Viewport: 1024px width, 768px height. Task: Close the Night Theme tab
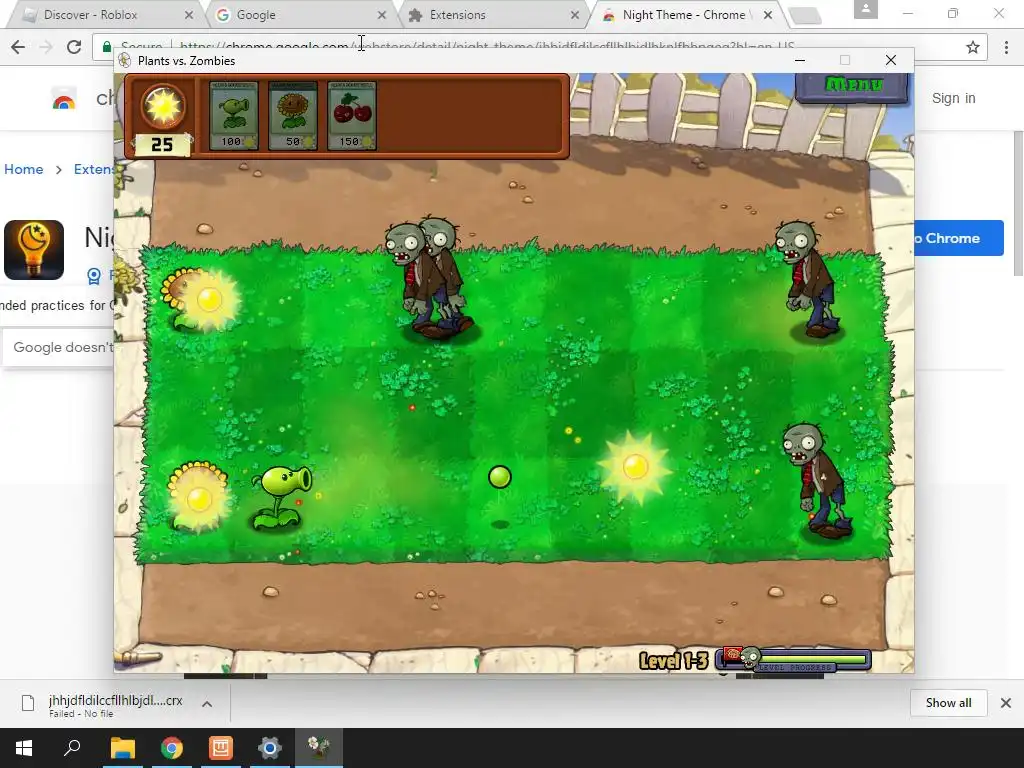[768, 15]
